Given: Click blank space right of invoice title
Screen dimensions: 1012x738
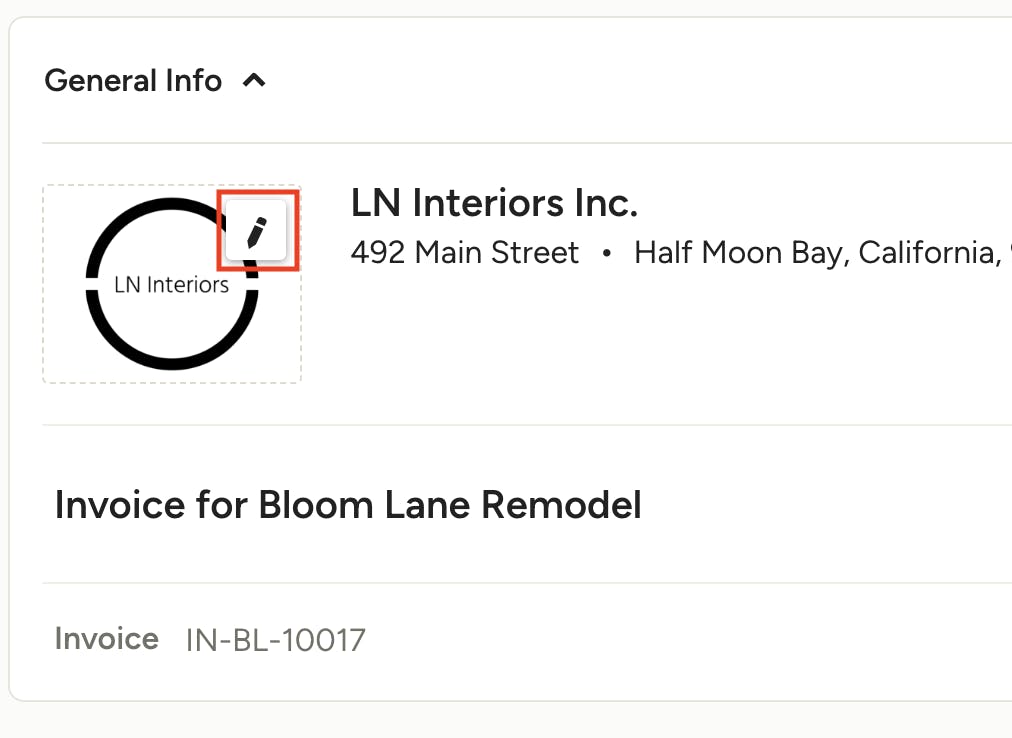Looking at the screenshot, I should 826,505.
